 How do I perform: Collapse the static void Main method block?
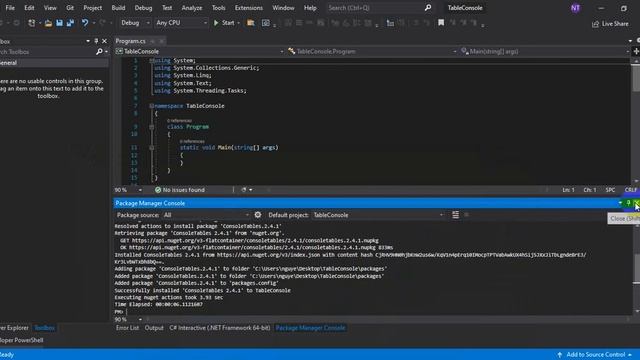151,148
